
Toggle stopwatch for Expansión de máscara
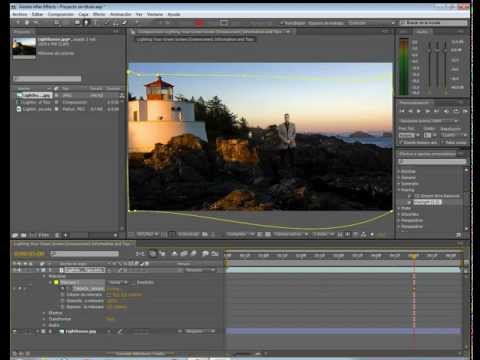click(62, 307)
